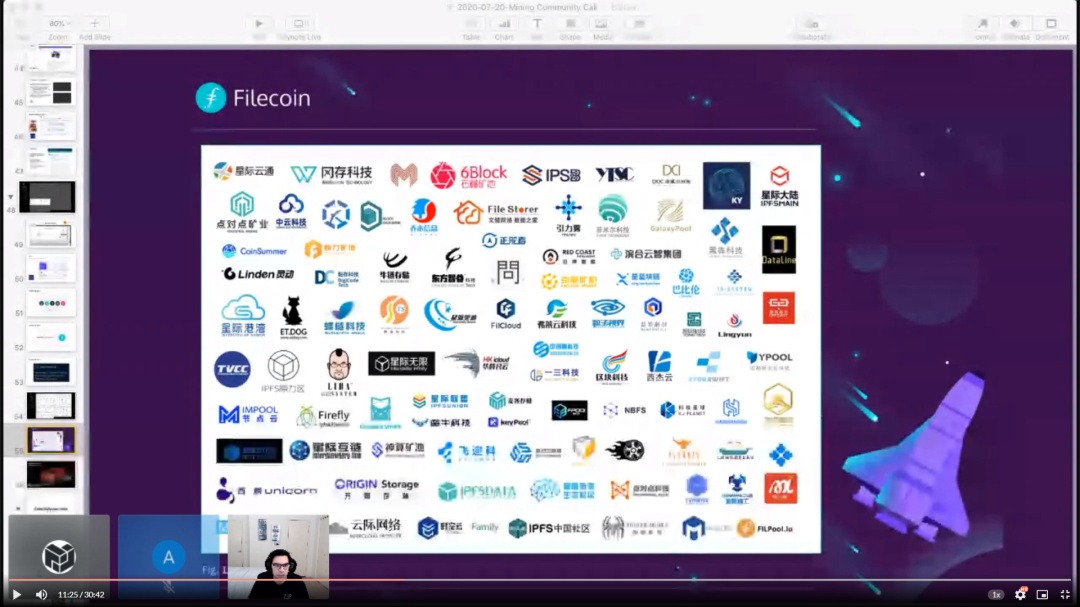Image resolution: width=1080 pixels, height=607 pixels.
Task: Select highlighted slide 55 thumbnail
Action: click(x=51, y=440)
